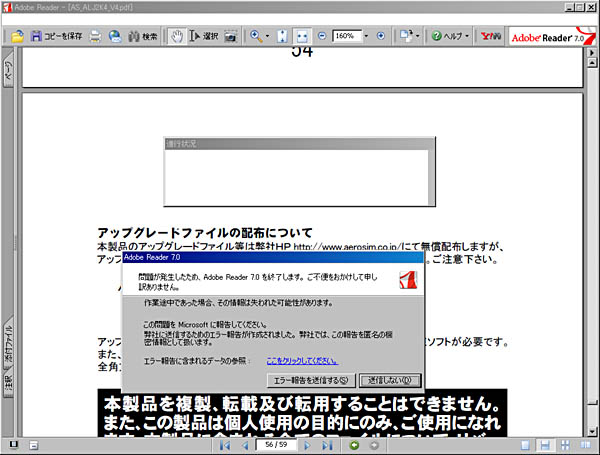The width and height of the screenshot is (600, 455).
Task: Click the error report data link
Action: coord(301,362)
